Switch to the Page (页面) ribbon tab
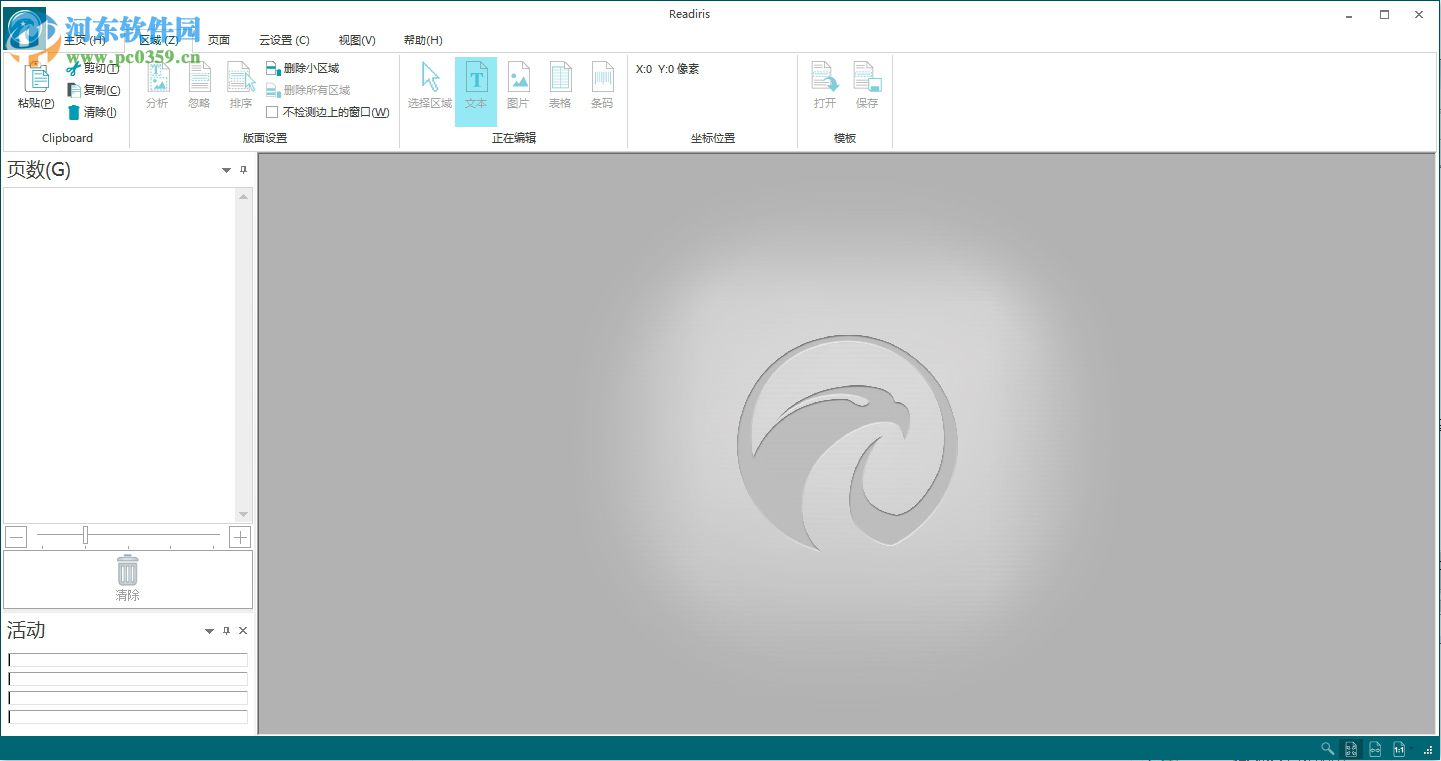This screenshot has width=1441, height=761. point(219,40)
